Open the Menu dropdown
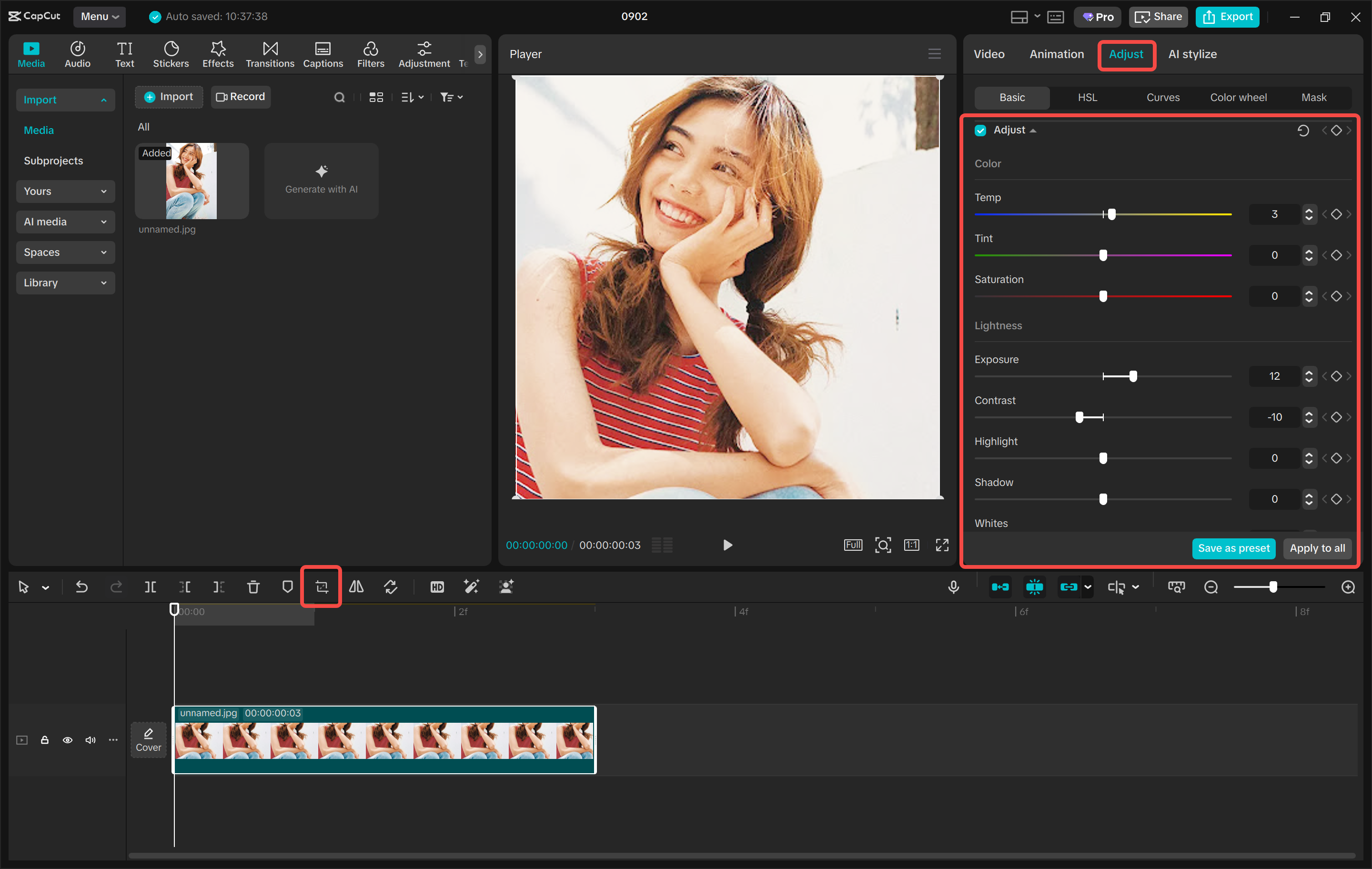1372x869 pixels. 100,17
